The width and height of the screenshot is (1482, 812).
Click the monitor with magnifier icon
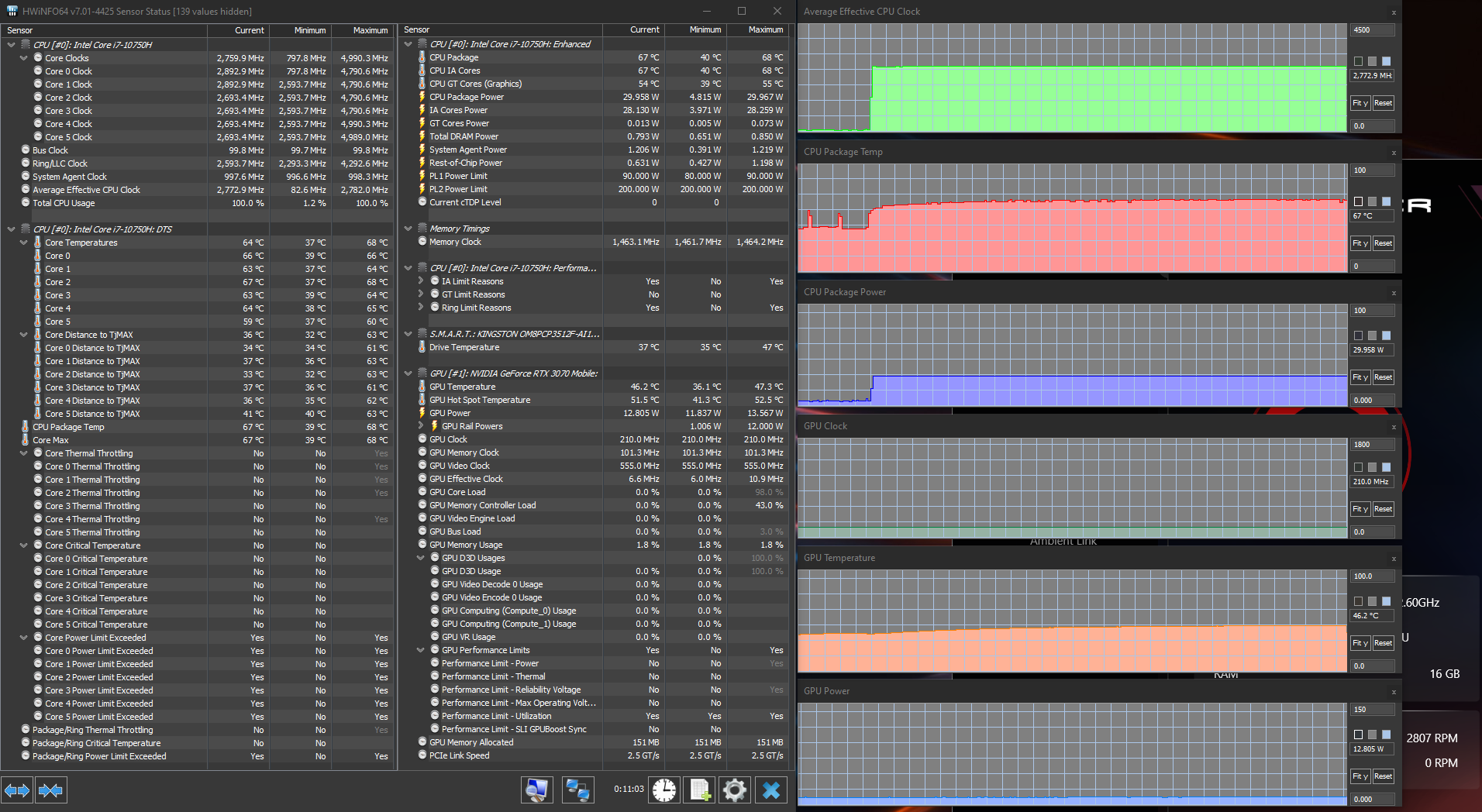[x=536, y=790]
